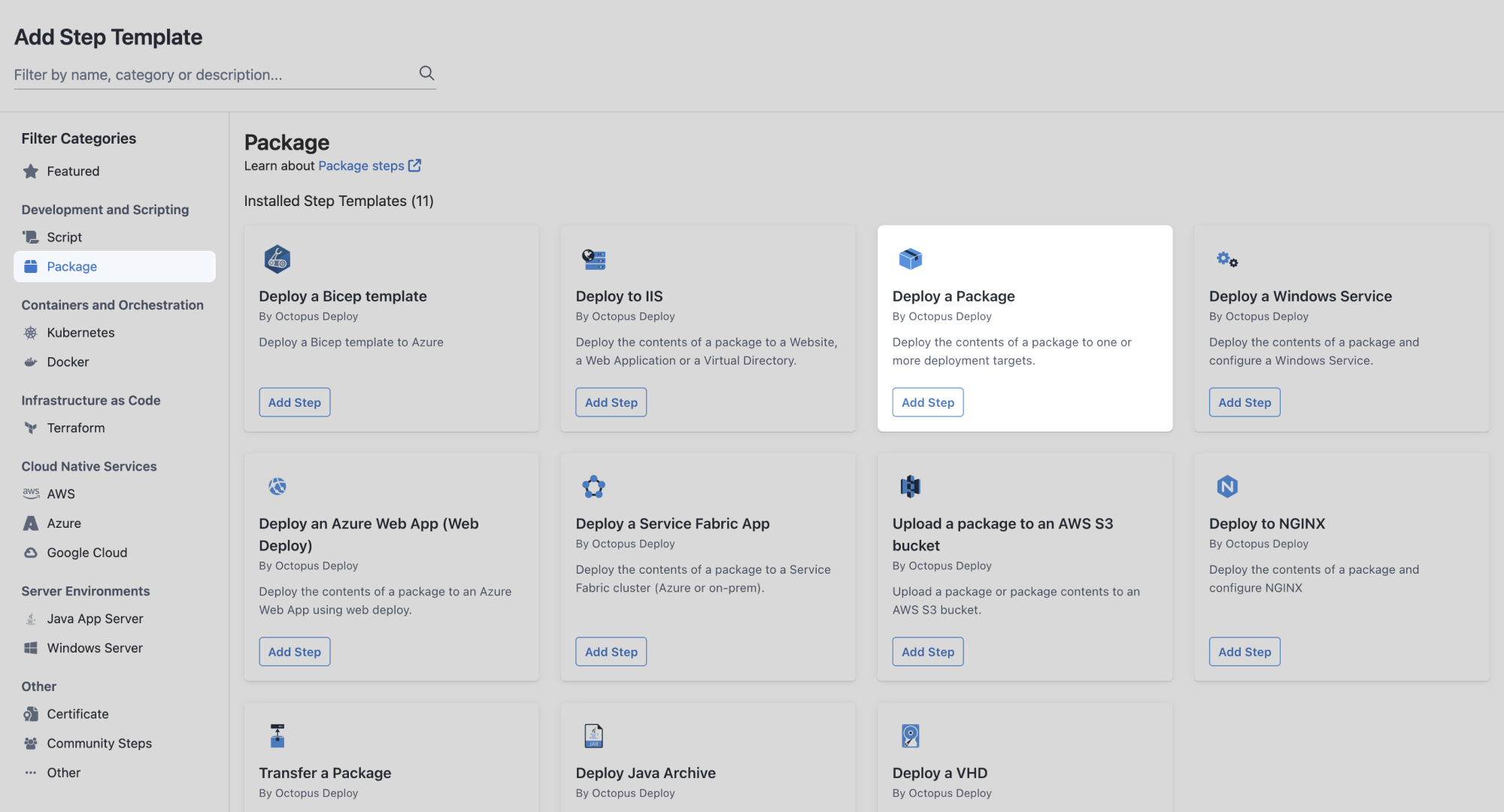Screen dimensions: 1504x812
Task: Add Step for Deploy a Windows Service
Action: [x=1245, y=402]
